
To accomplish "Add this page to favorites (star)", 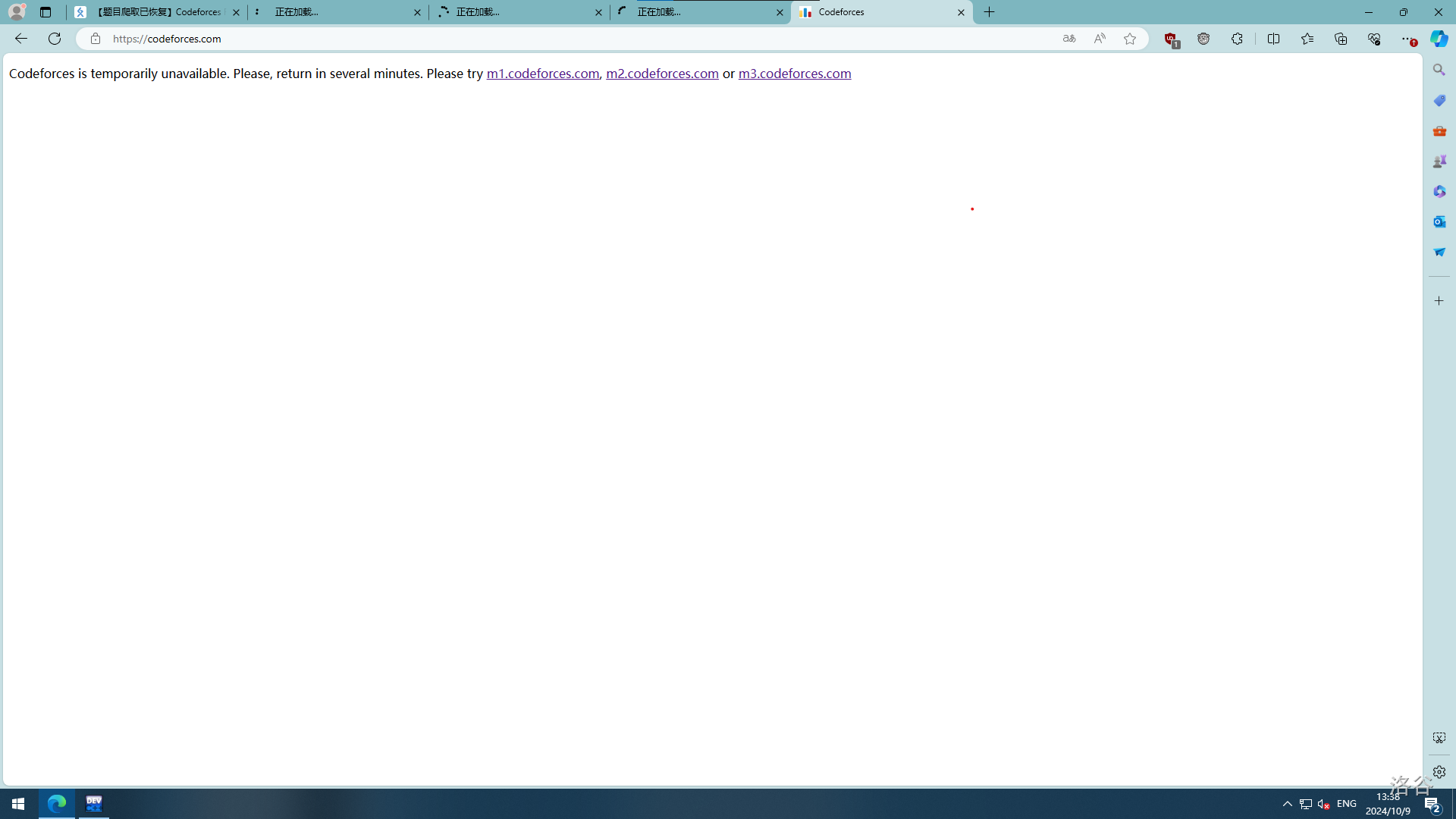I will tap(1130, 39).
